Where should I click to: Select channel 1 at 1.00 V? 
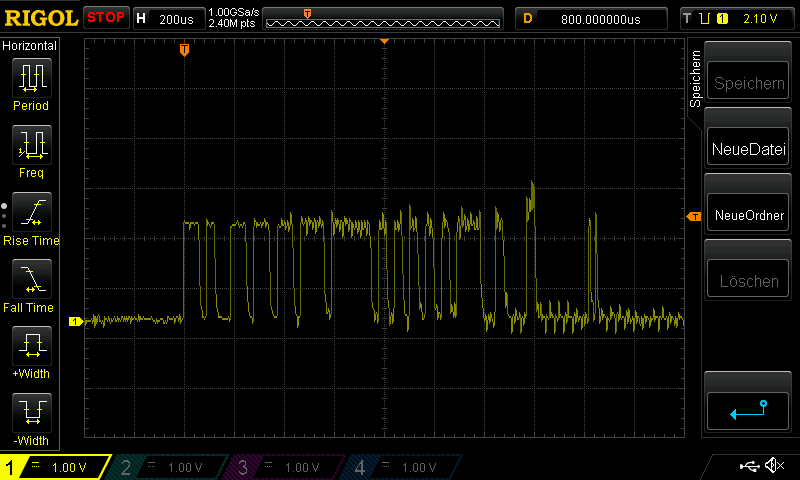pos(55,467)
